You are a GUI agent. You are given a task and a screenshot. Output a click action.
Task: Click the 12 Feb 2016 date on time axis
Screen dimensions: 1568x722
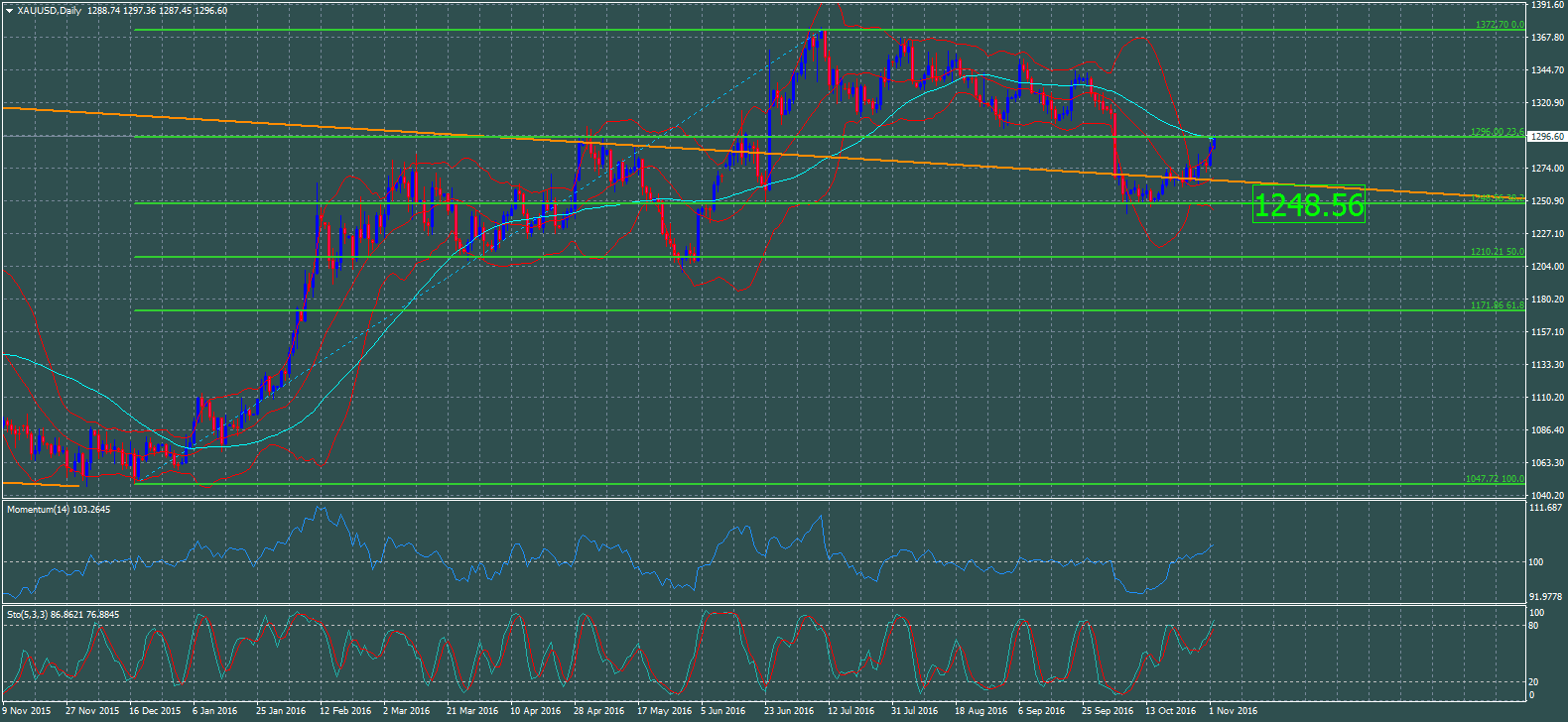(345, 711)
